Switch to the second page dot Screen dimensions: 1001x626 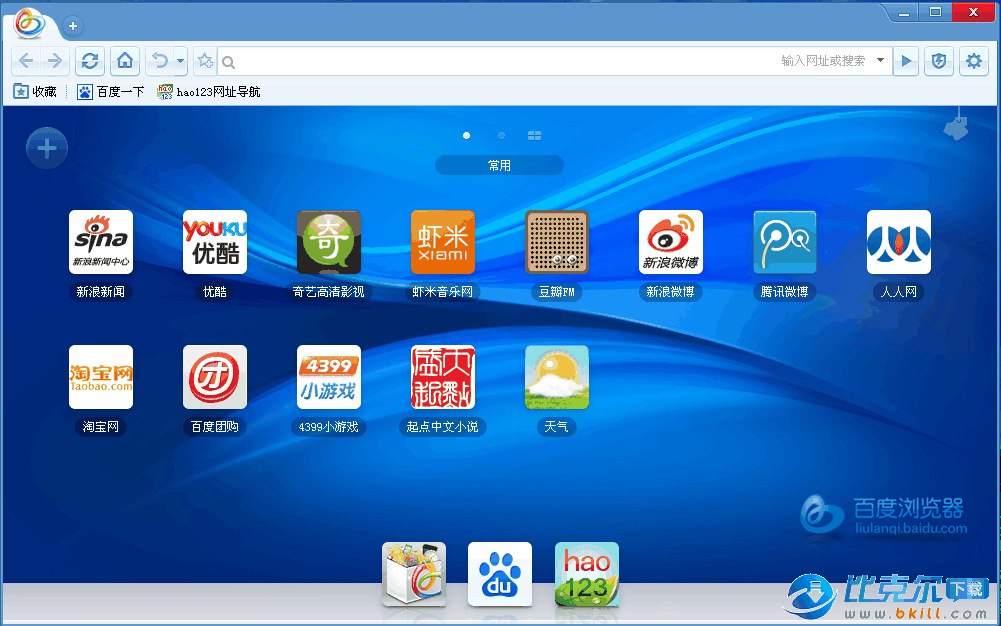[501, 135]
